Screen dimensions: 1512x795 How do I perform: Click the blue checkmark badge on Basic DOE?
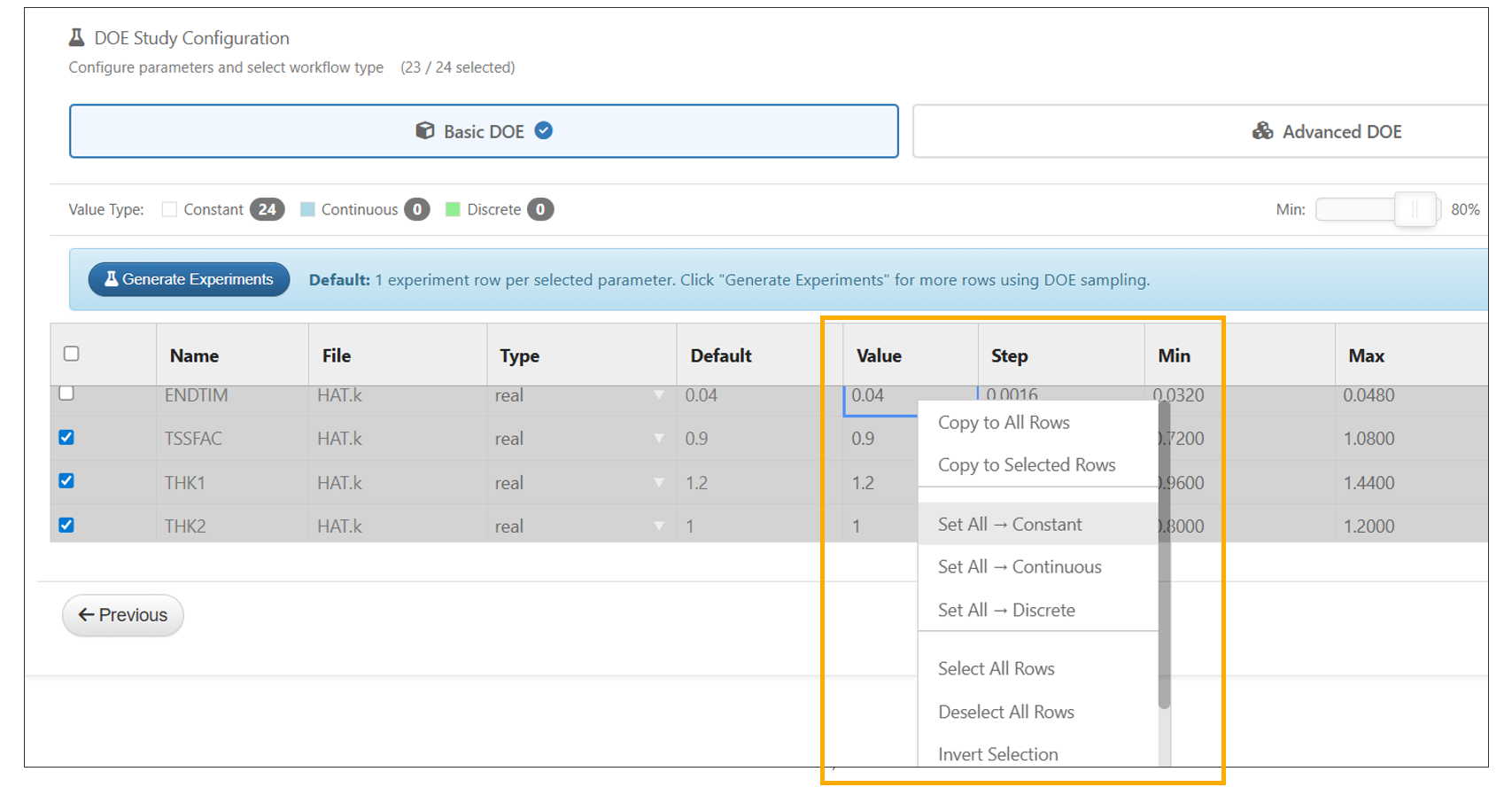click(x=544, y=131)
